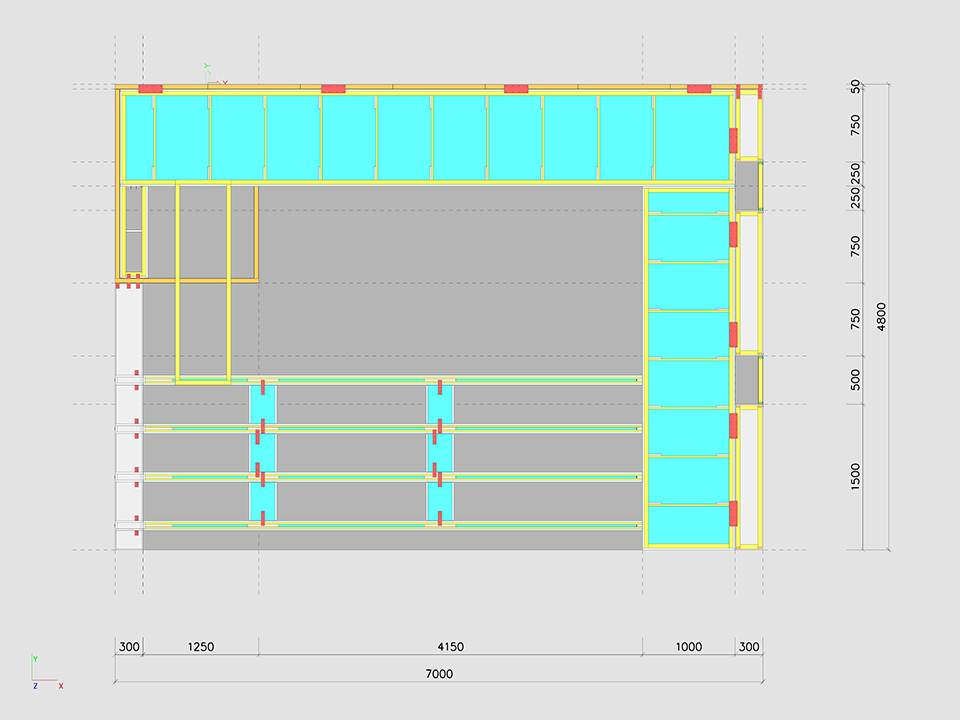Click the 4150 horizontal dimension label
The image size is (960, 720).
[x=450, y=647]
